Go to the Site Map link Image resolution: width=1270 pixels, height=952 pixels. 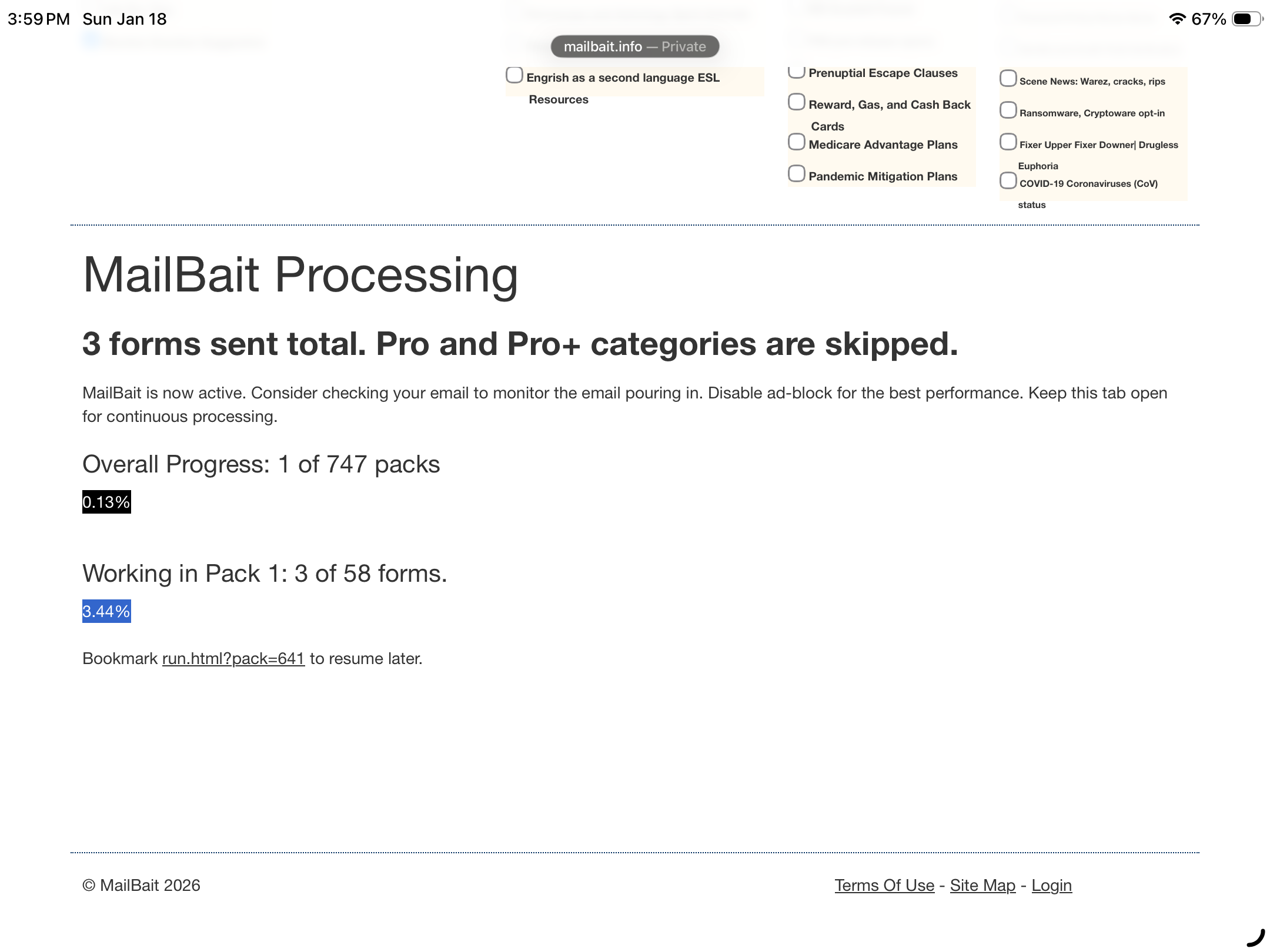click(982, 886)
